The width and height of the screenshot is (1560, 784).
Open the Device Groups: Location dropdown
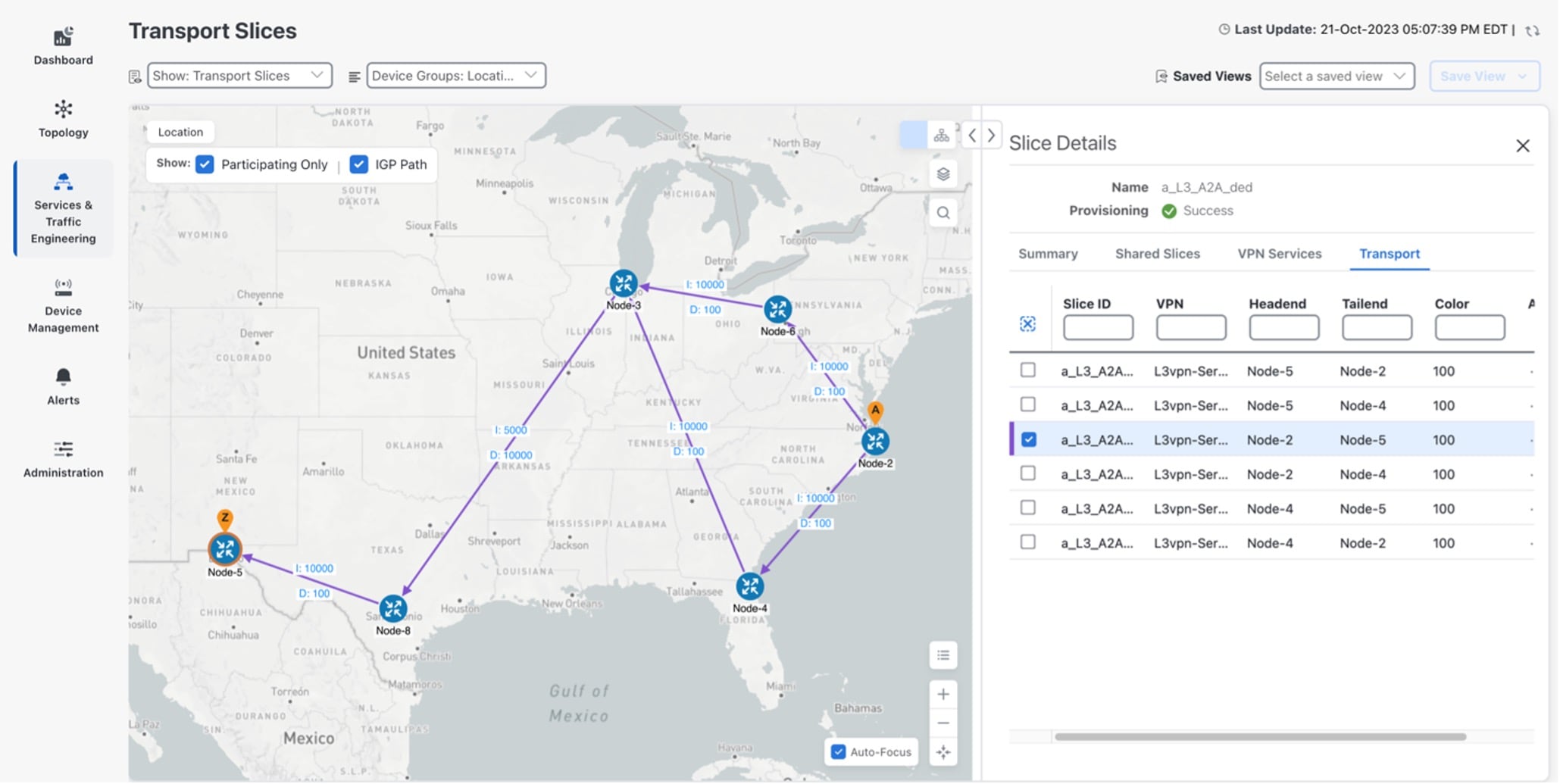(x=454, y=75)
